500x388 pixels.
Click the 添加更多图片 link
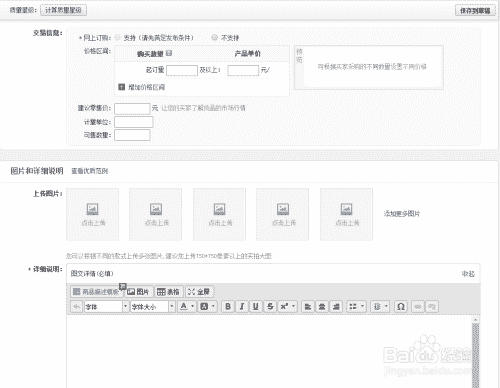tap(402, 214)
